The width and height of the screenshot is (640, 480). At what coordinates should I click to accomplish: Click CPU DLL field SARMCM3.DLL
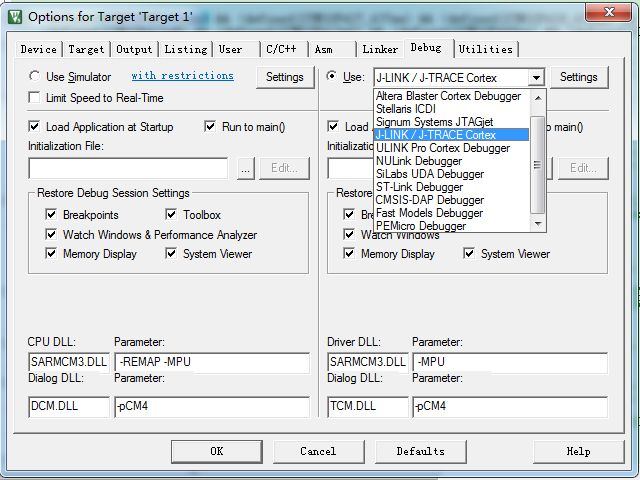69,362
